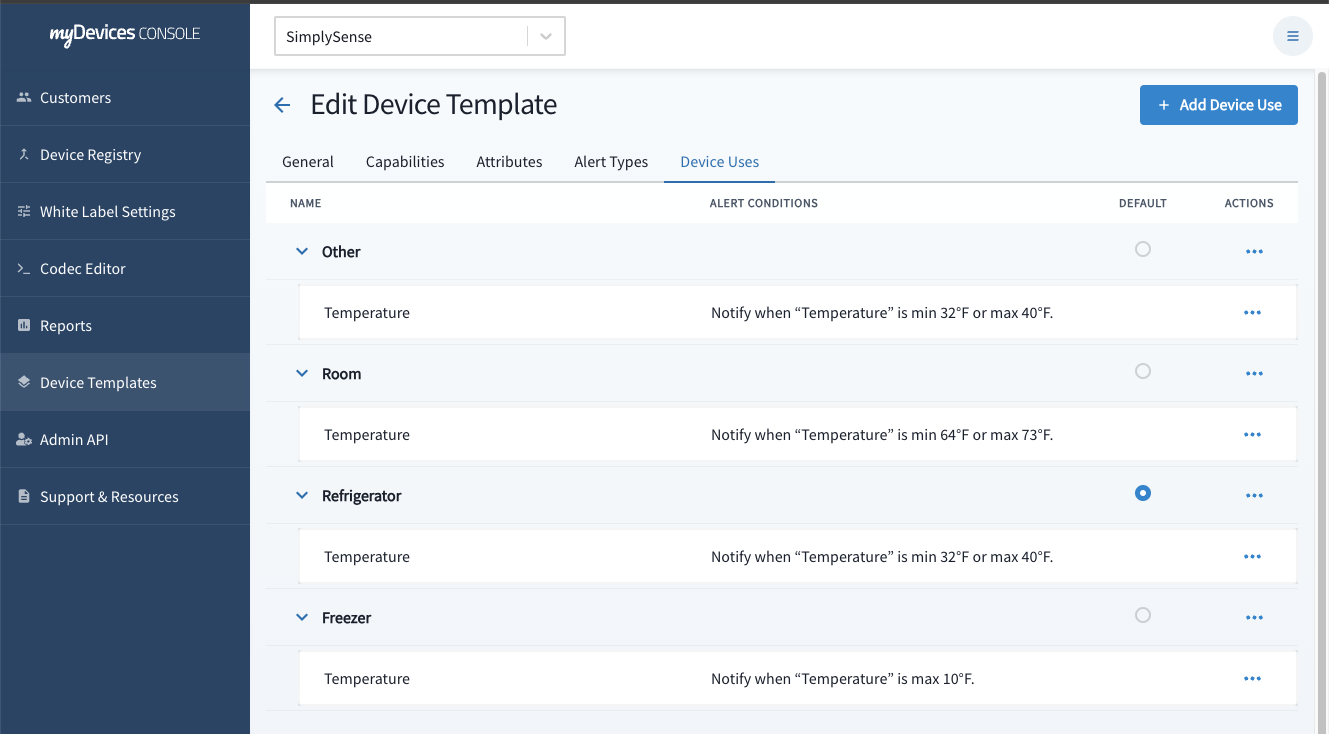Viewport: 1329px width, 734px height.
Task: Go to Customers in the sidebar
Action: 75,98
